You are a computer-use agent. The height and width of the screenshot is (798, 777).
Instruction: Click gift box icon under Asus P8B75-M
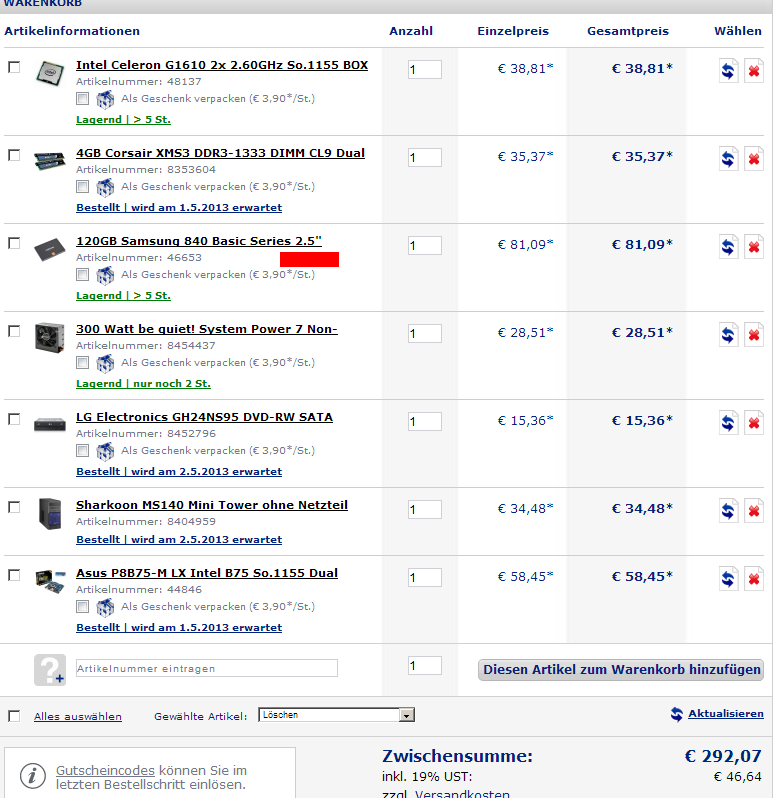[x=105, y=607]
